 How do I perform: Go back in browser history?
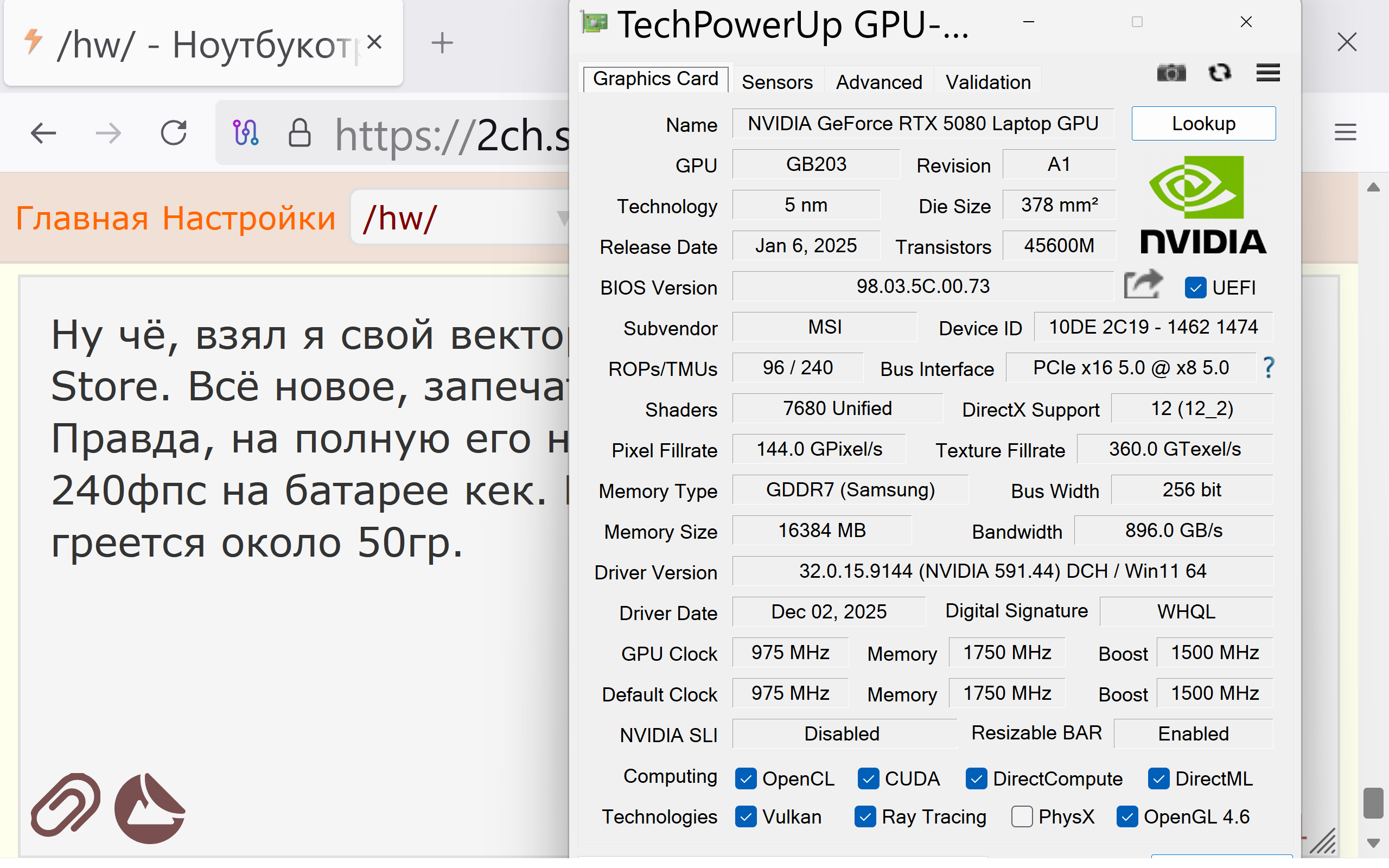(43, 133)
